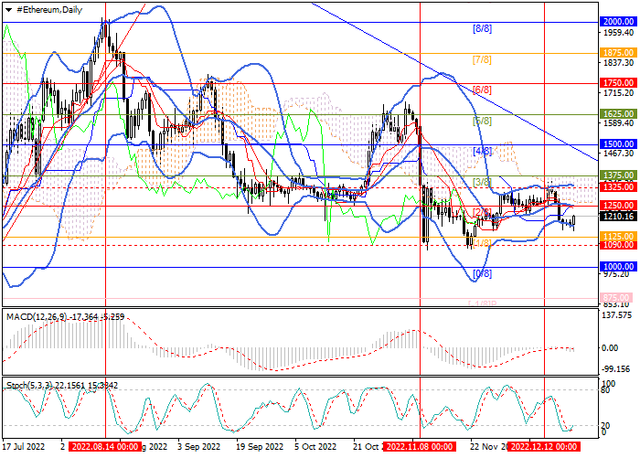Viewport: 640px width, 457px height.
Task: Select the [4/8] Murrey level text
Action: click(481, 151)
